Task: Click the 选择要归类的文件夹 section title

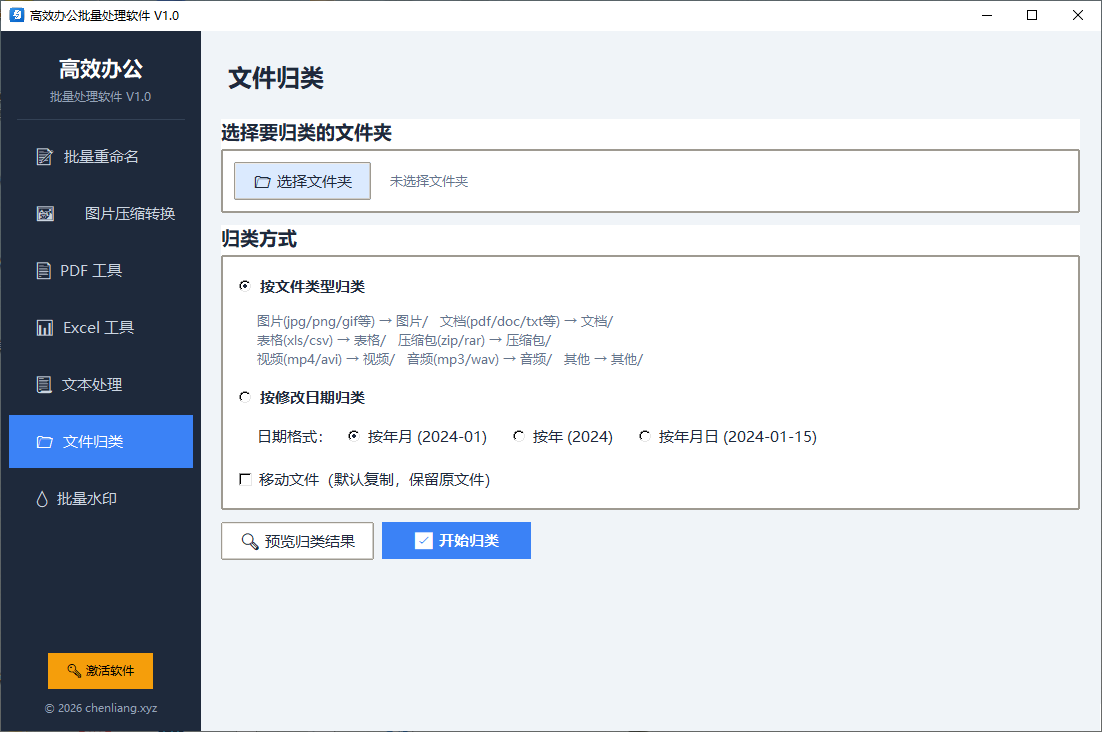Action: click(x=306, y=133)
